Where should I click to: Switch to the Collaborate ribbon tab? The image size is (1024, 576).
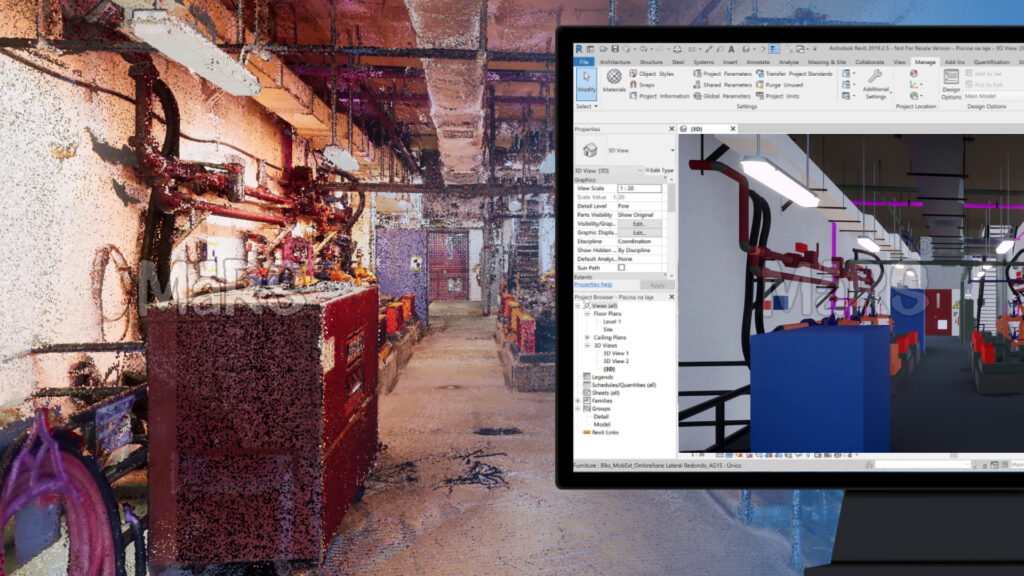click(x=869, y=62)
